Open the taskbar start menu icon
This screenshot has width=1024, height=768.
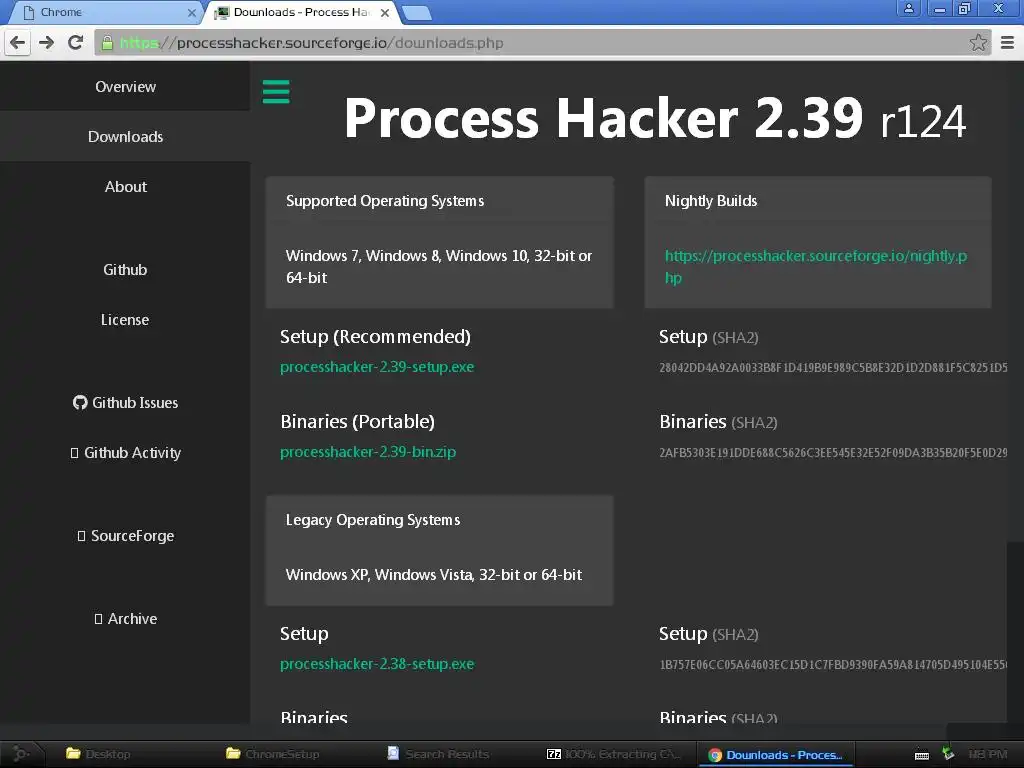20,754
